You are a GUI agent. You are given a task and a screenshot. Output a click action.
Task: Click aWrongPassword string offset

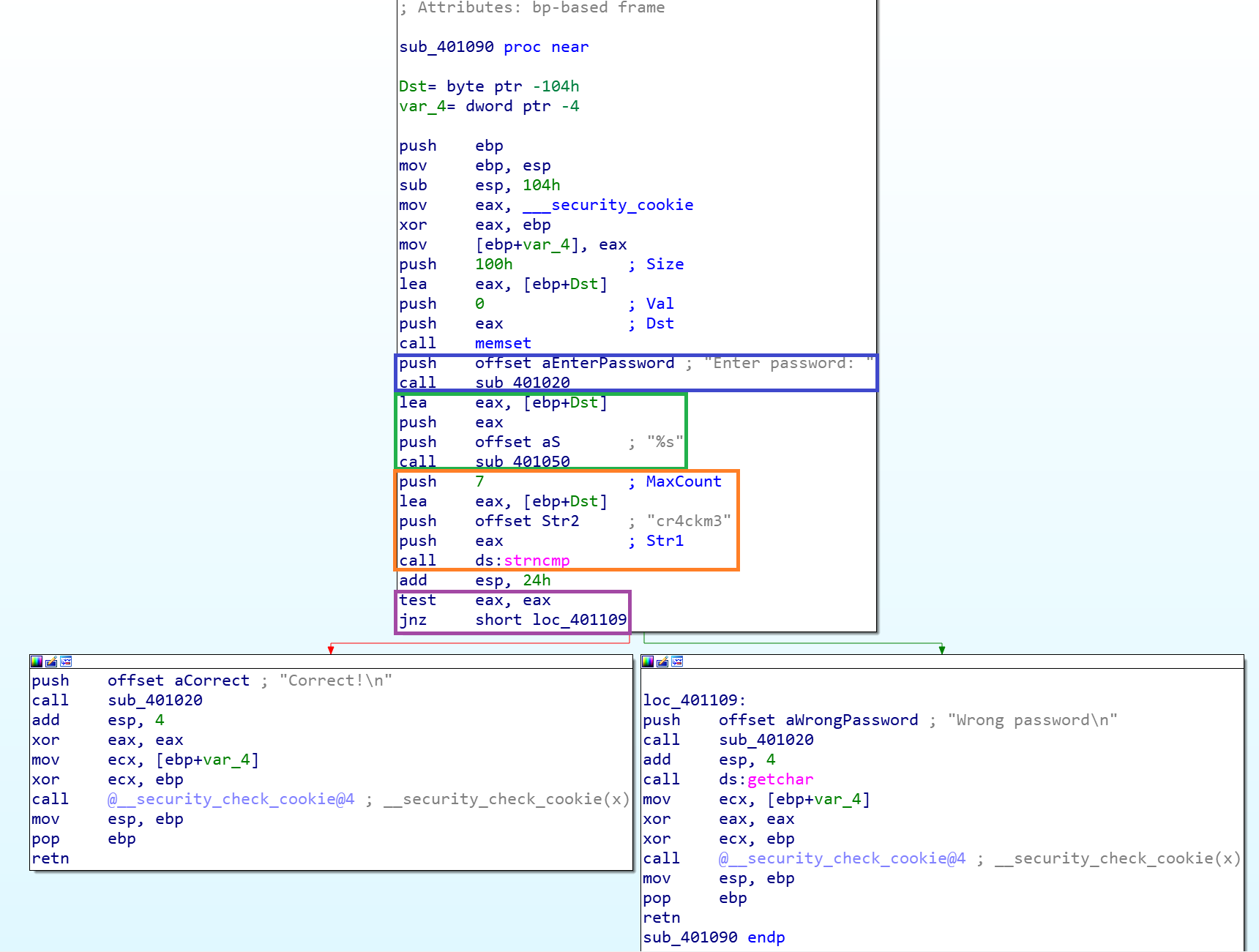click(x=851, y=720)
